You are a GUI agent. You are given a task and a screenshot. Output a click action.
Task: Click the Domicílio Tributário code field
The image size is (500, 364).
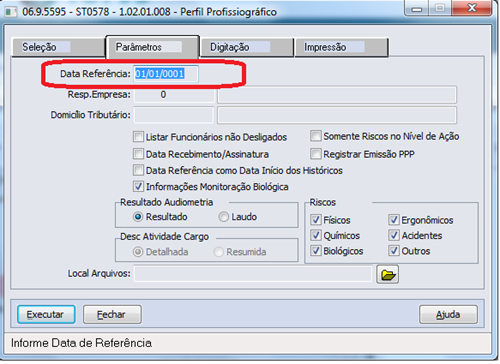(x=173, y=115)
